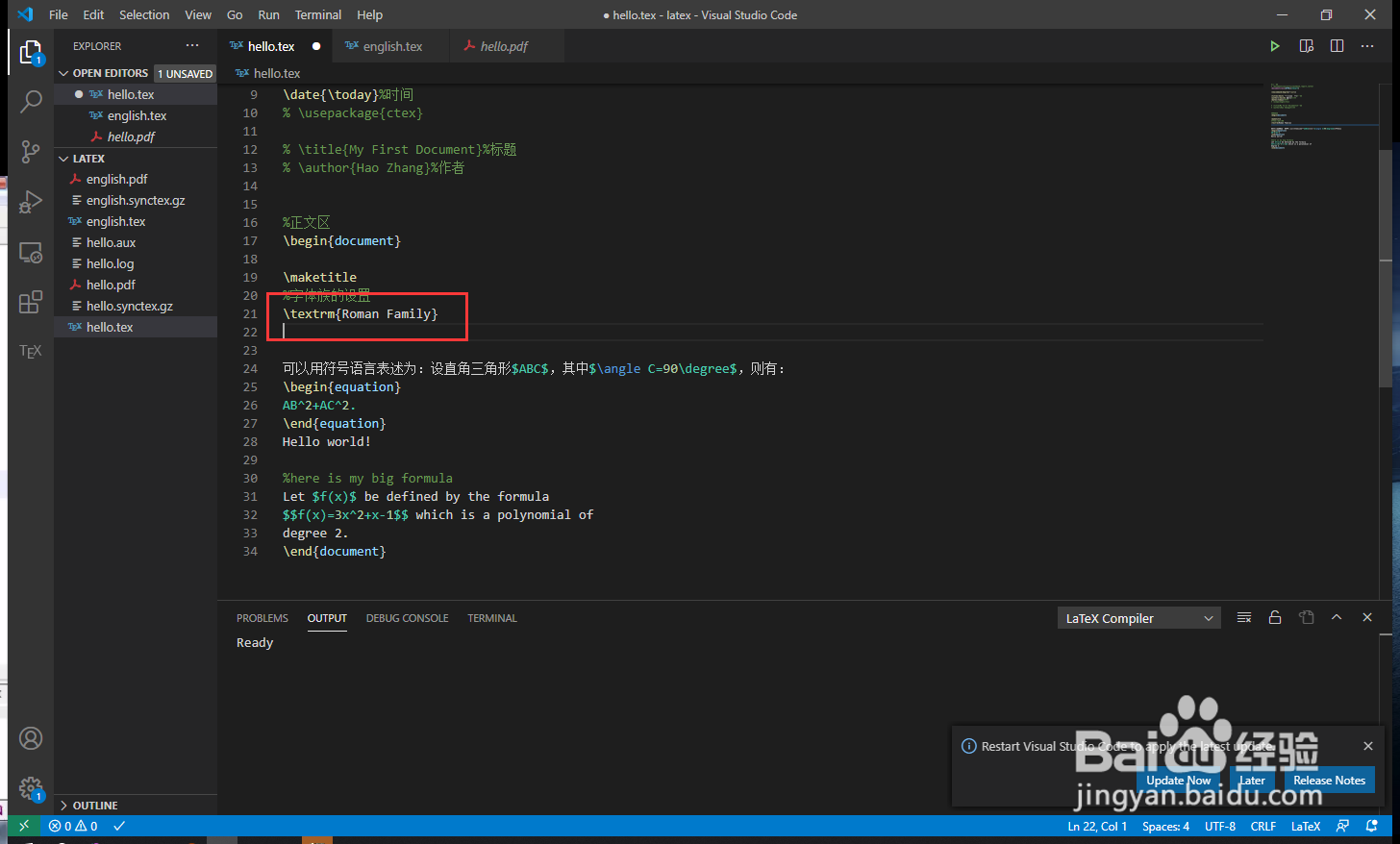Open the Run and Debug view
This screenshot has height=844, width=1400.
[x=31, y=202]
